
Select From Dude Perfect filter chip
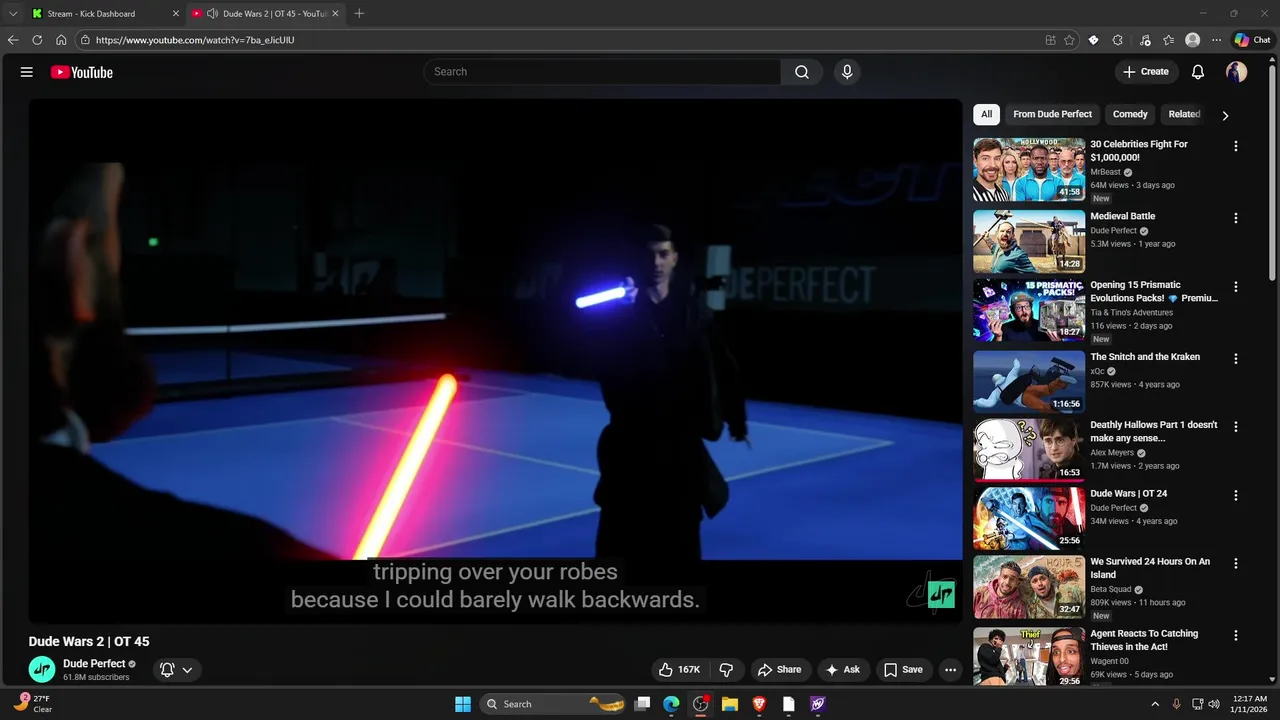[x=1052, y=114]
